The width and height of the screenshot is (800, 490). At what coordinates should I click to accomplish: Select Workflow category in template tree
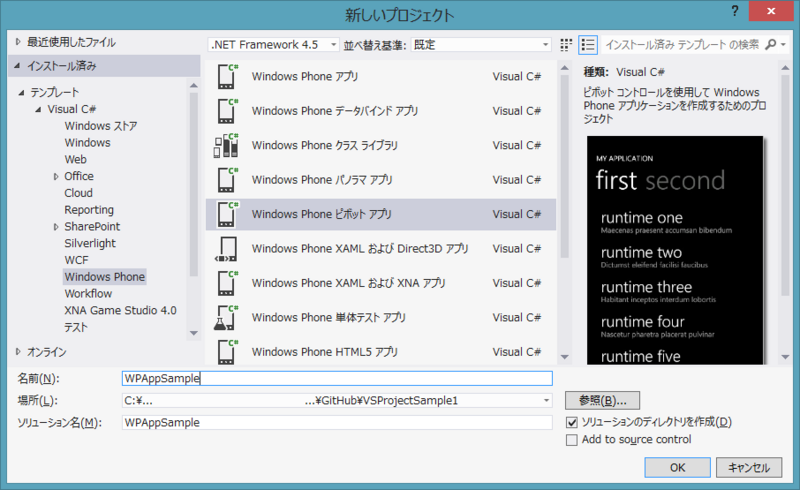88,293
